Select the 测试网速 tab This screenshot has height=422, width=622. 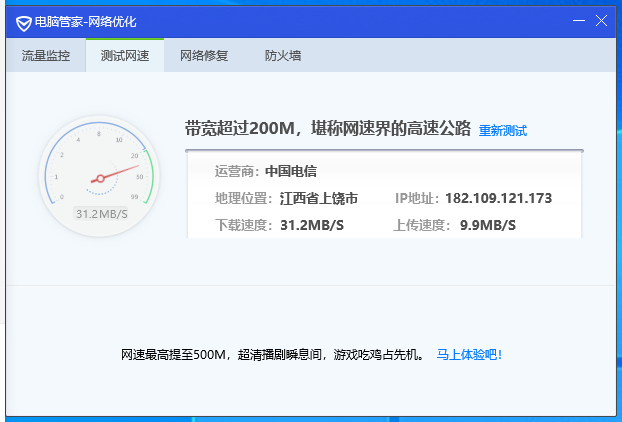125,55
